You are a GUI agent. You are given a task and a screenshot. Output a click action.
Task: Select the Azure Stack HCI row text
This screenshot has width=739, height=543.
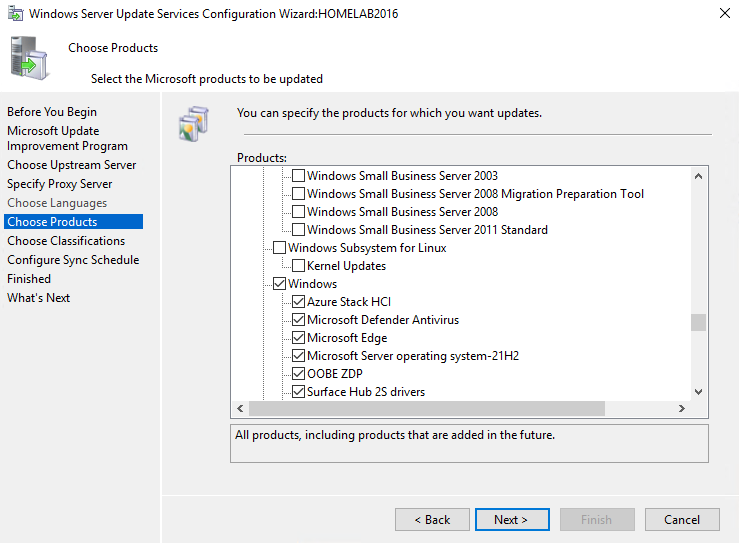(349, 301)
